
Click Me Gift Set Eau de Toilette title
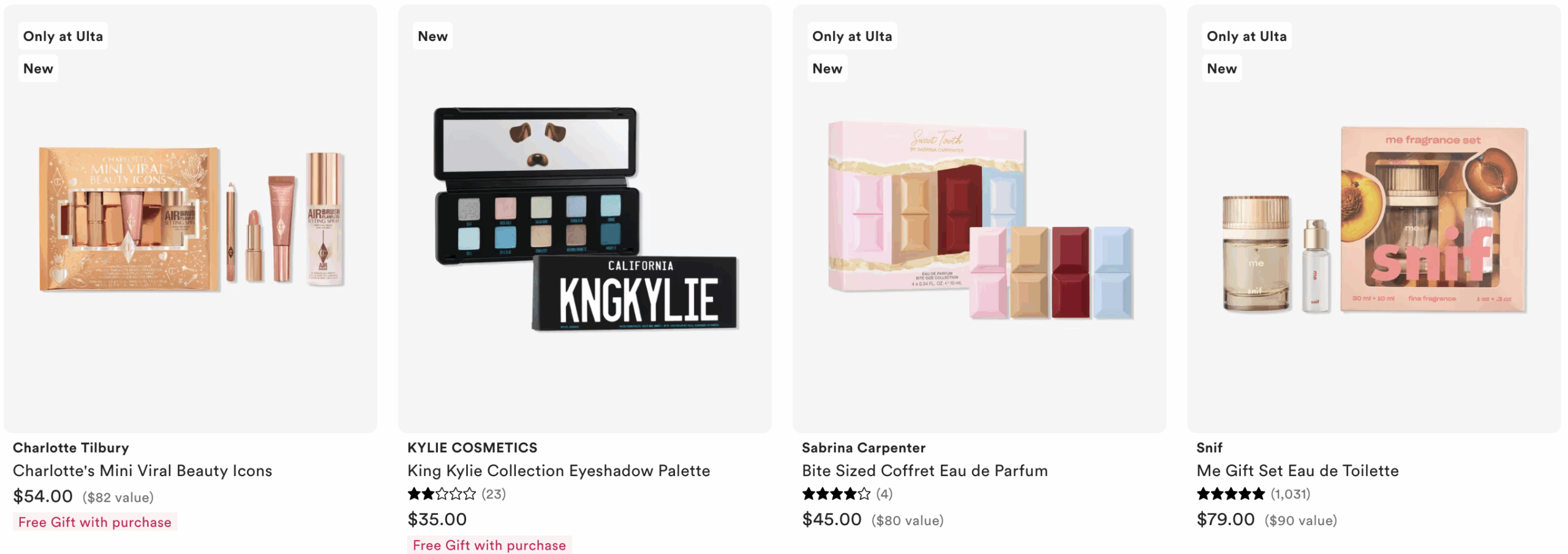[x=1297, y=471]
